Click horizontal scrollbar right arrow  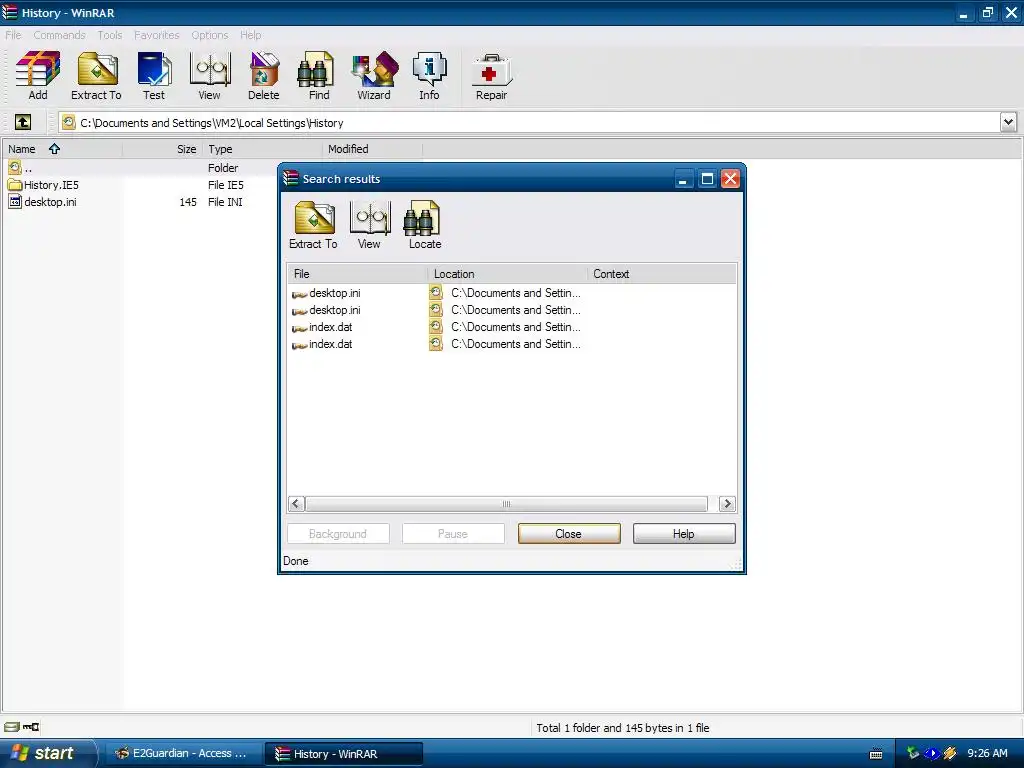[x=727, y=504]
